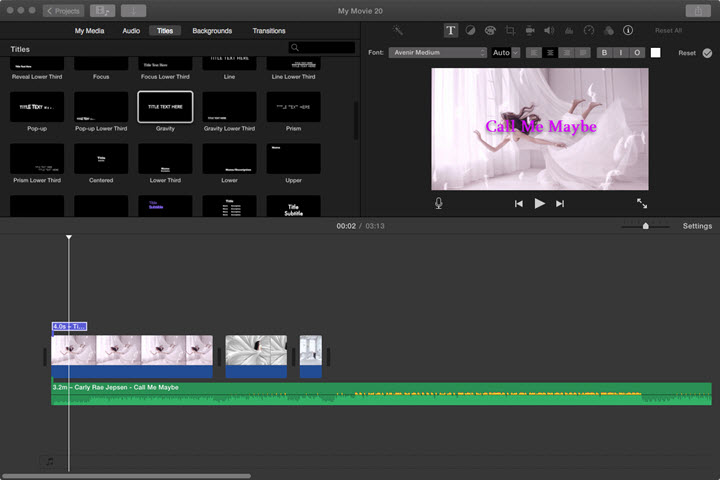Switch to the Transitions tab

pos(268,31)
